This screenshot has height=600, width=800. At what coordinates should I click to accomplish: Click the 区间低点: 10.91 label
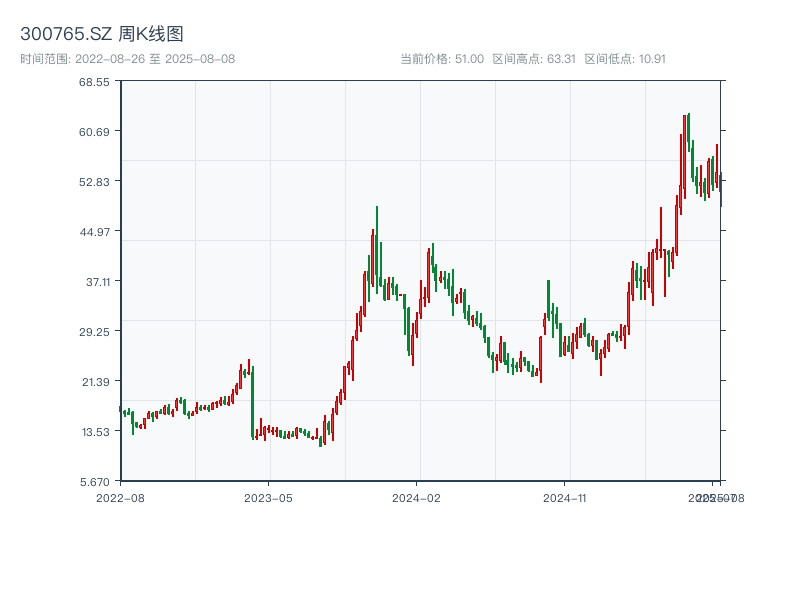625,59
